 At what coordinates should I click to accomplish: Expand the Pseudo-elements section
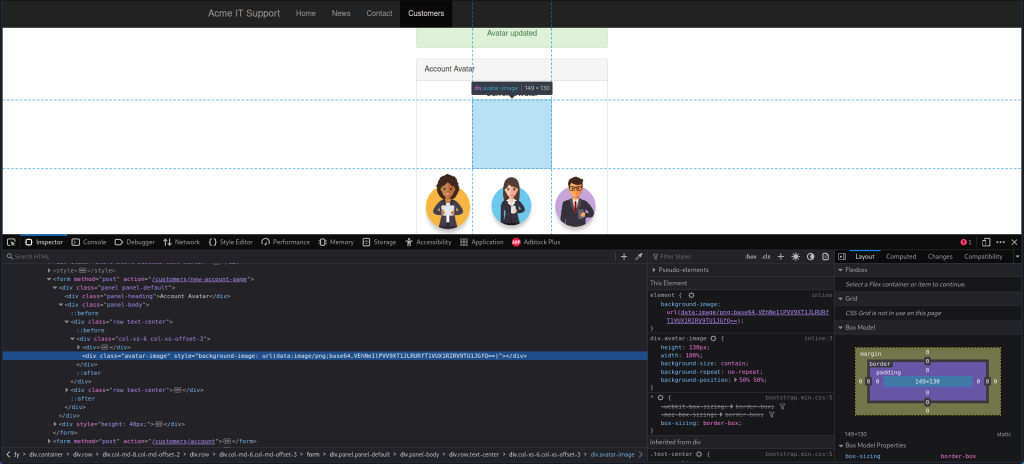tap(683, 270)
